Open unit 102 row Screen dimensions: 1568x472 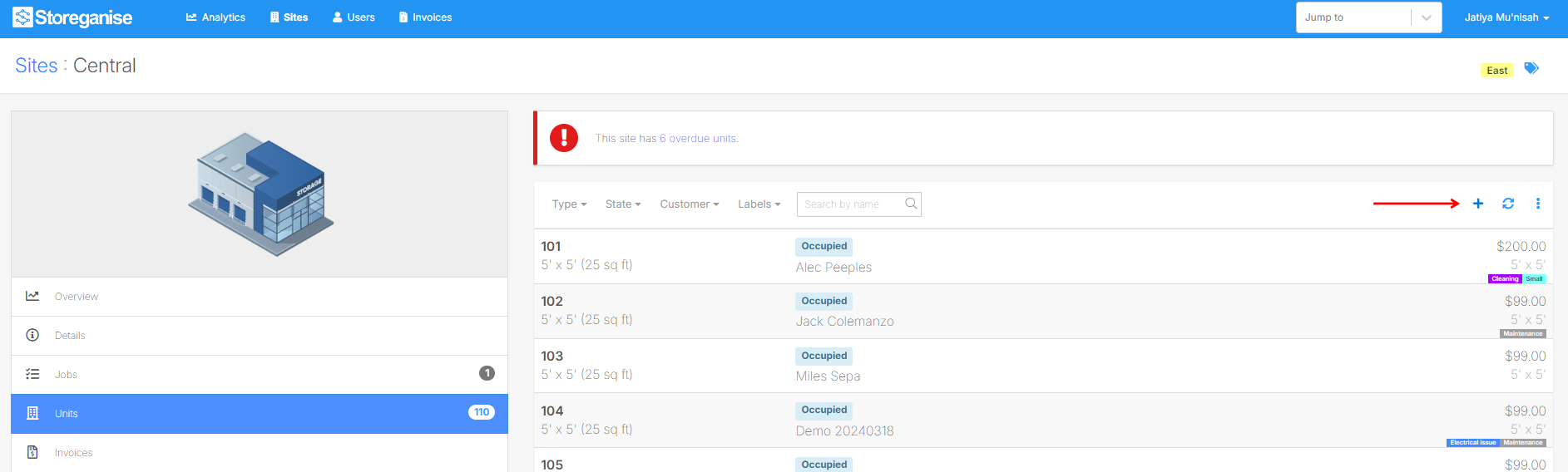(1043, 312)
